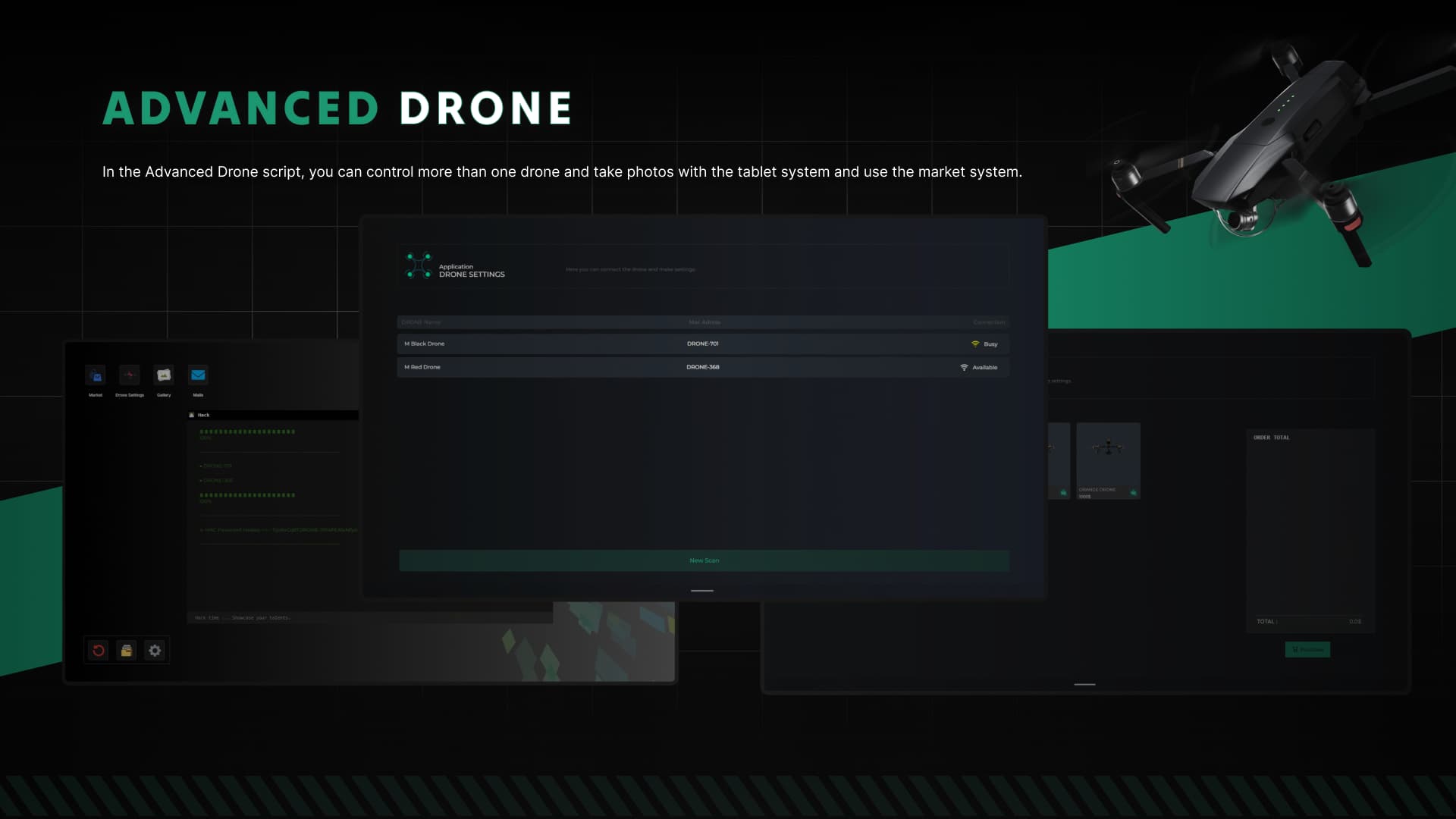Launch the Gallery app

click(x=164, y=374)
